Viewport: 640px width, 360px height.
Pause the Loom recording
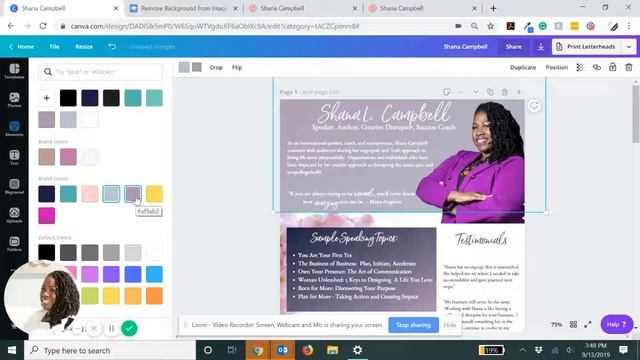tap(111, 328)
